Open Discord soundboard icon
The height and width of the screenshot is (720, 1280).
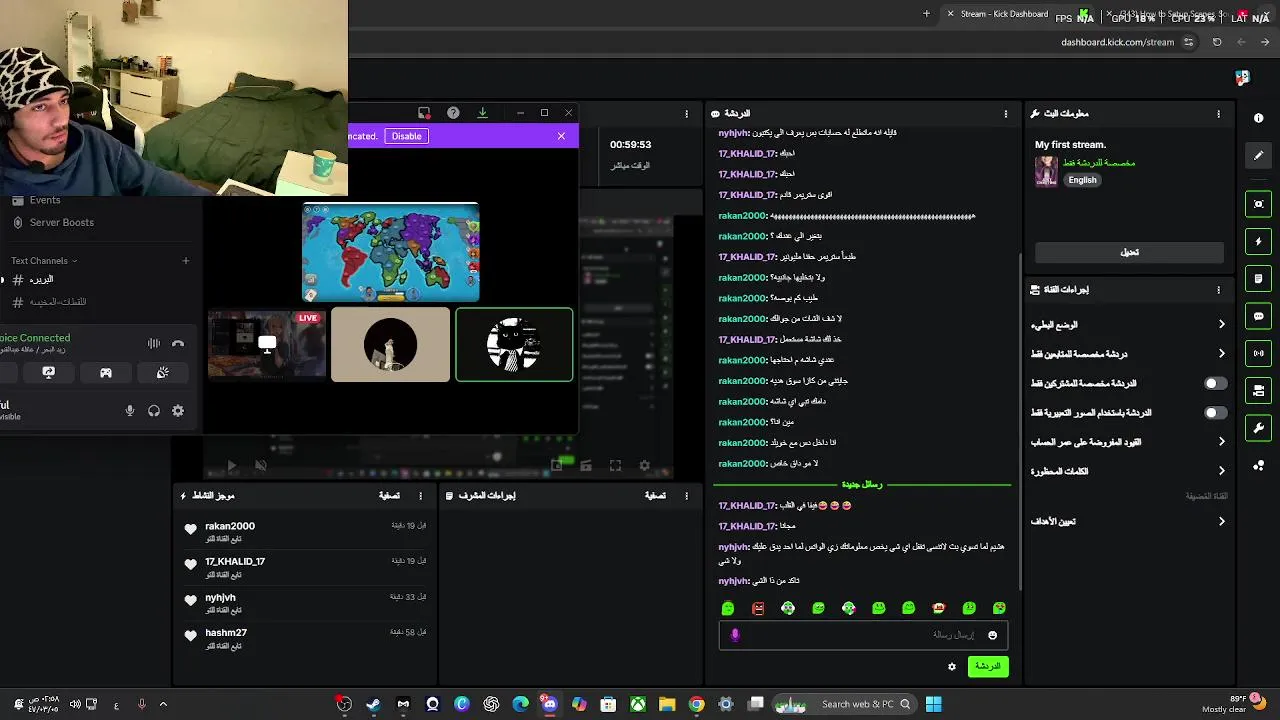[163, 373]
